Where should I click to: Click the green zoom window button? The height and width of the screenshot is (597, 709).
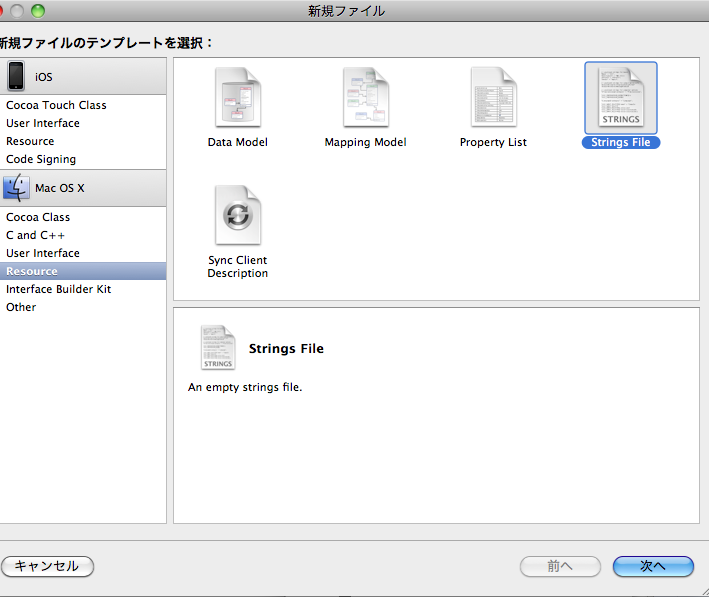pos(38,10)
